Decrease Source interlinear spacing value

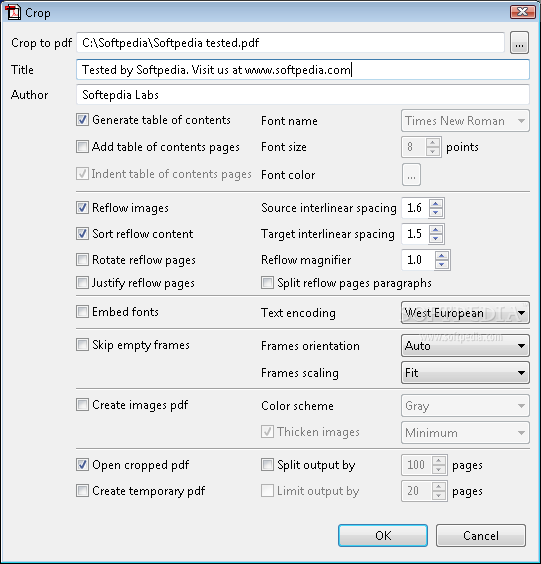436,213
